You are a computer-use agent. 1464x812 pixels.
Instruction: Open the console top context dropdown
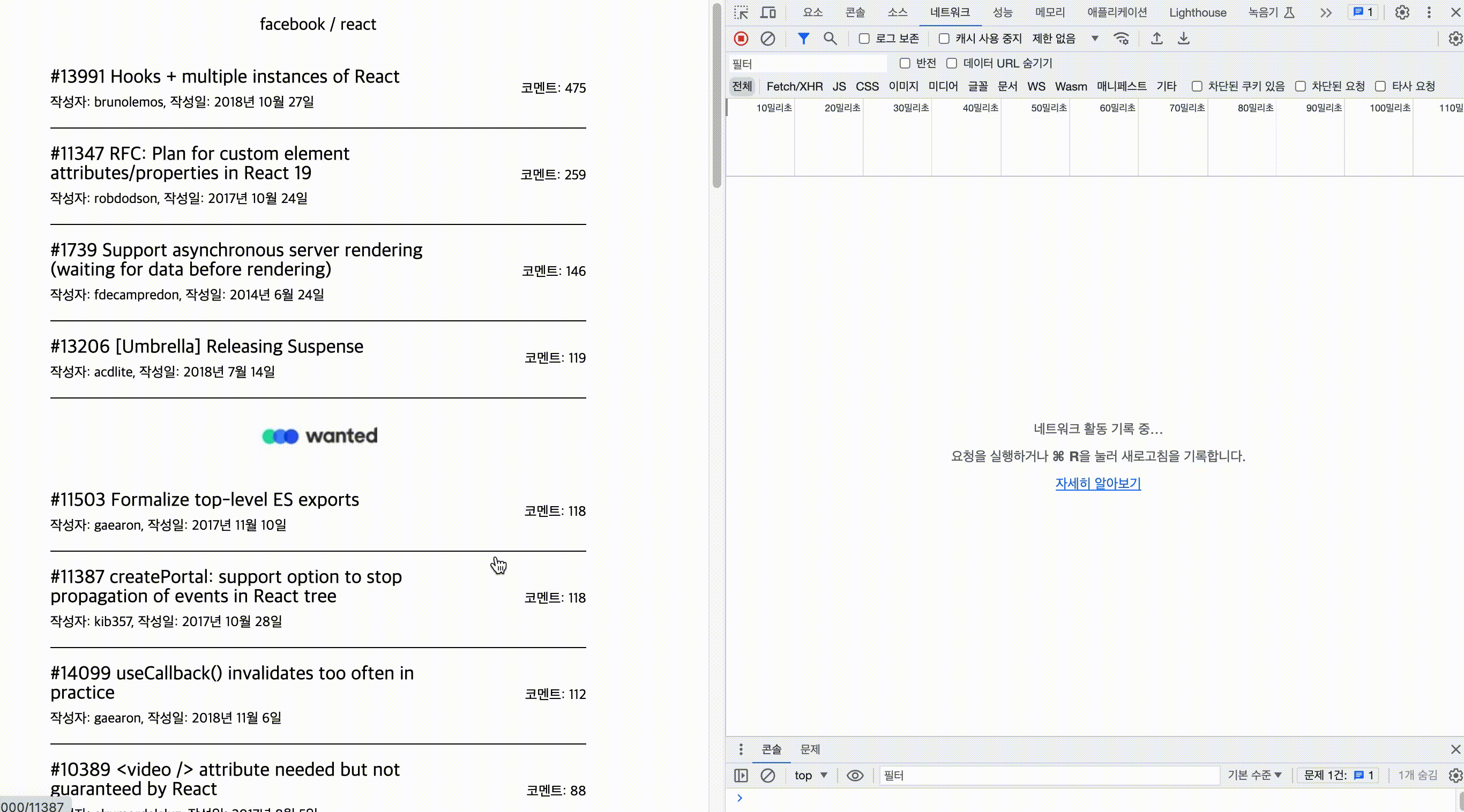810,775
